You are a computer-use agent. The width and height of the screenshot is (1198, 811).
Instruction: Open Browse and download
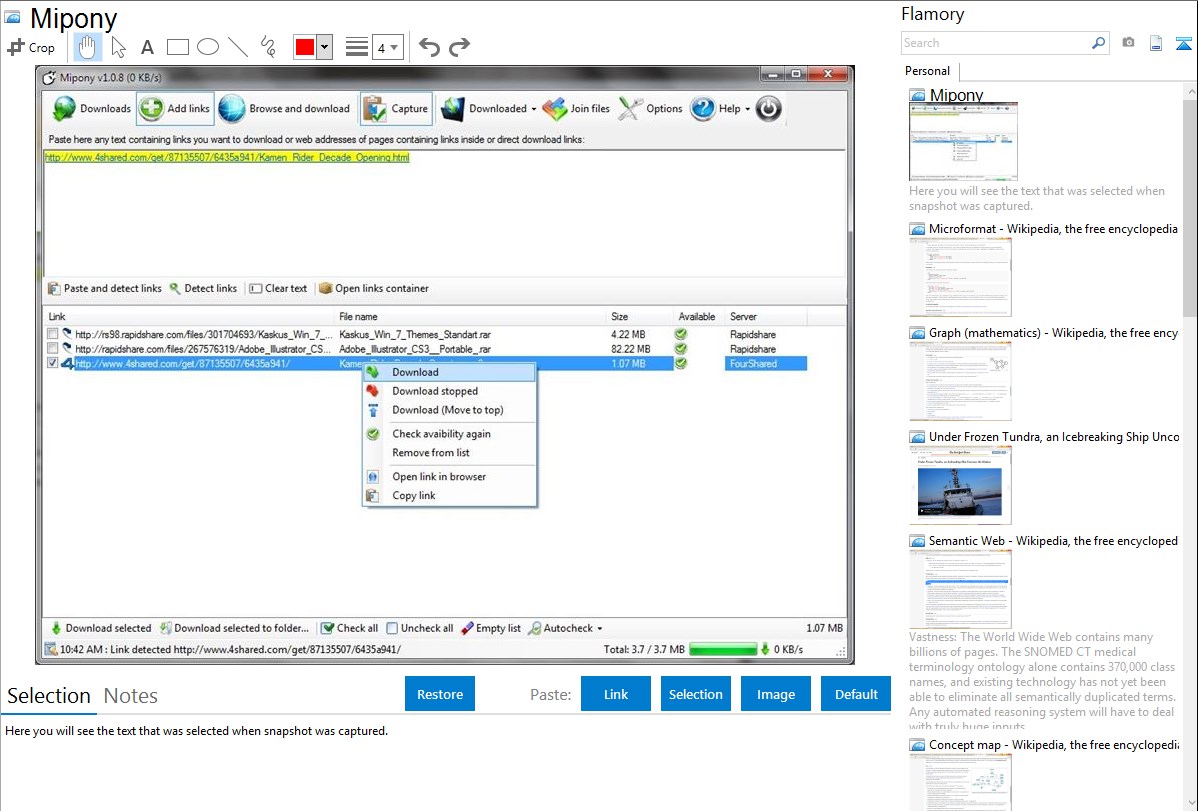[x=284, y=109]
